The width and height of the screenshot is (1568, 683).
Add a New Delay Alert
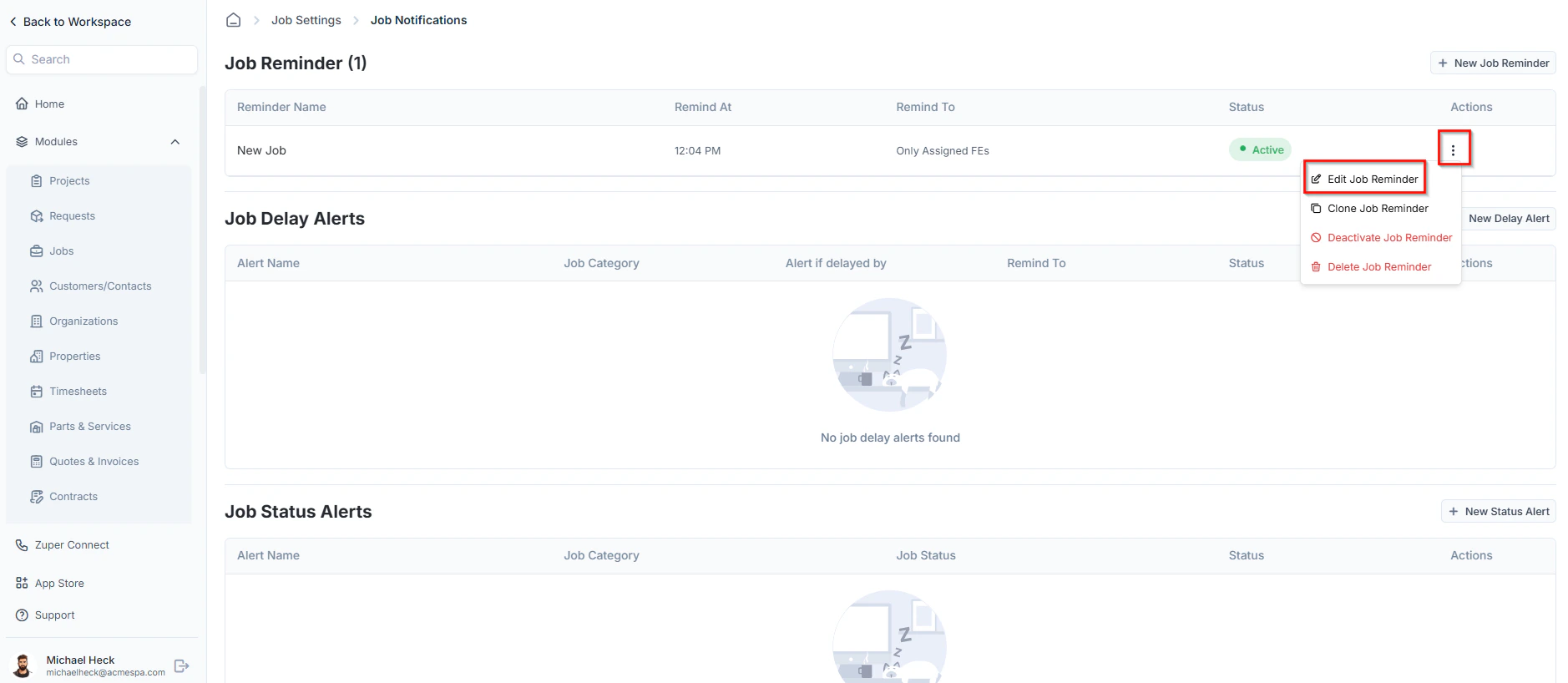(1508, 219)
